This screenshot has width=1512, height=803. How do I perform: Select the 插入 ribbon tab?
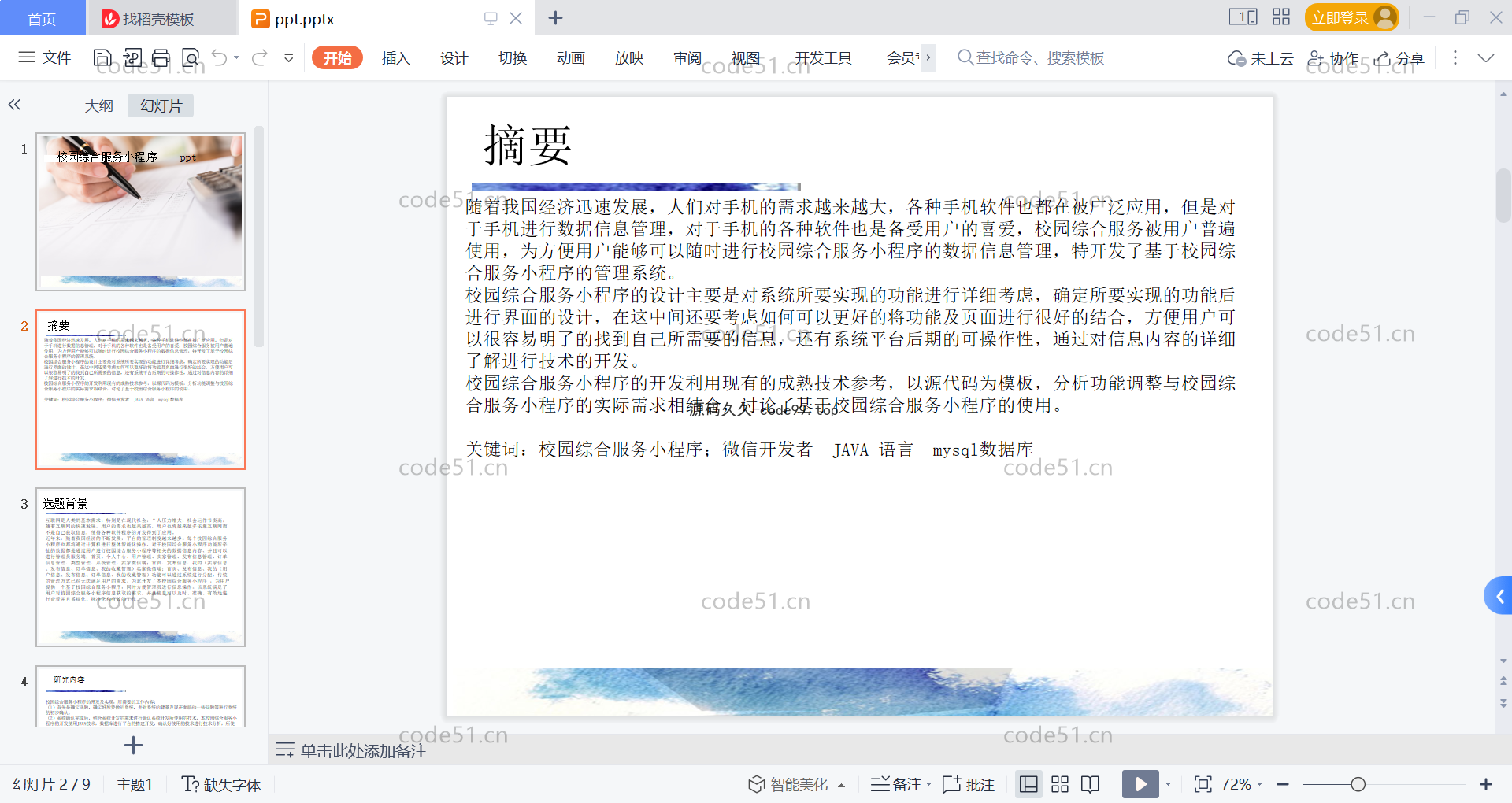tap(395, 57)
